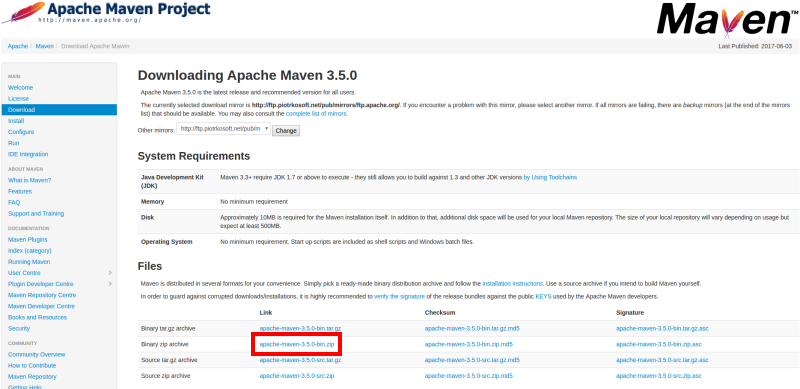Open Maven Plugins sidebar link

pyautogui.click(x=28, y=239)
